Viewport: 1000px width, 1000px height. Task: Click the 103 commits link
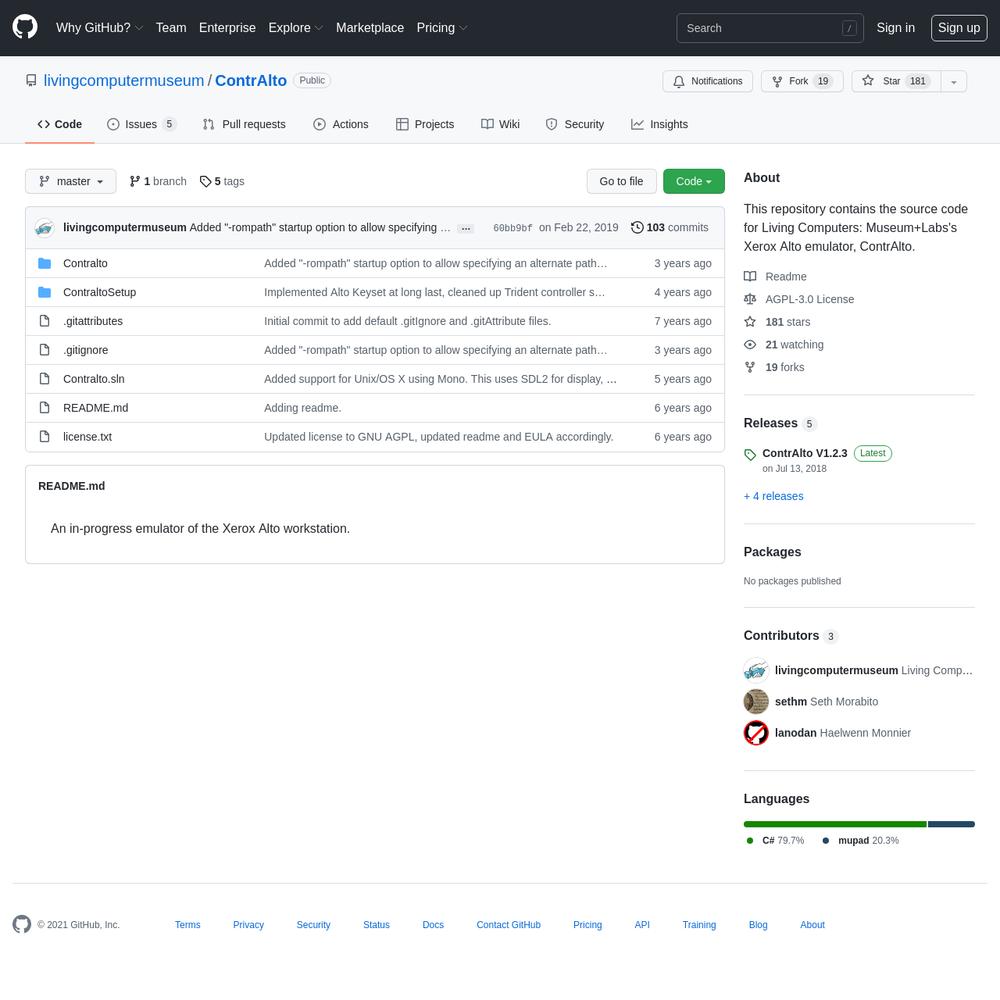click(670, 228)
